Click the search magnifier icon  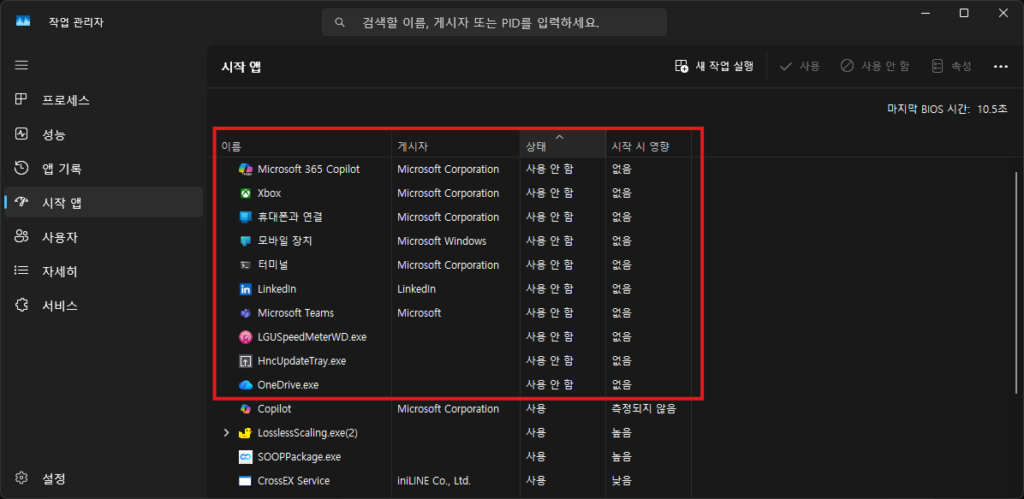[340, 22]
